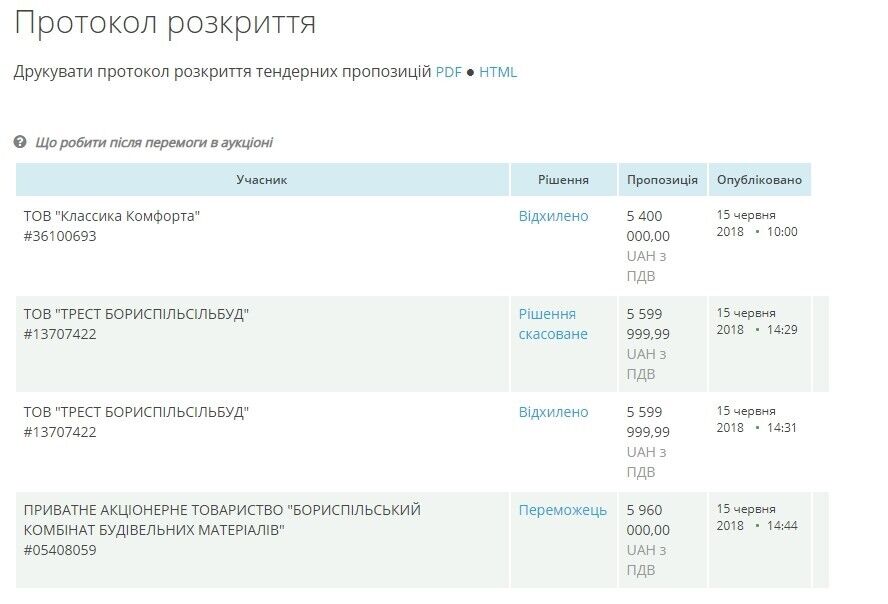Select participant ТОВ "Классика Комфорта"
This screenshot has height=604, width=888.
click(112, 216)
